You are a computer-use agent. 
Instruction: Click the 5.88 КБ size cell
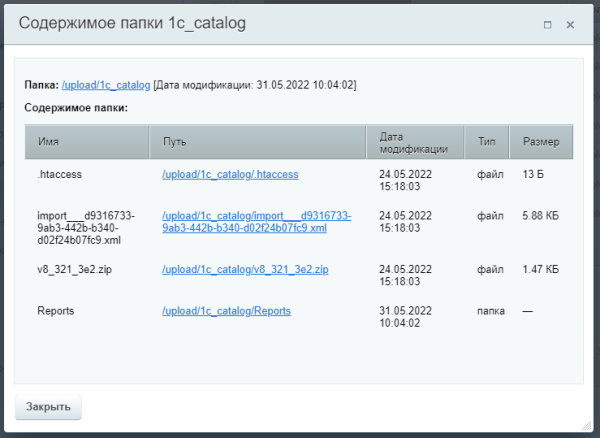(x=540, y=215)
